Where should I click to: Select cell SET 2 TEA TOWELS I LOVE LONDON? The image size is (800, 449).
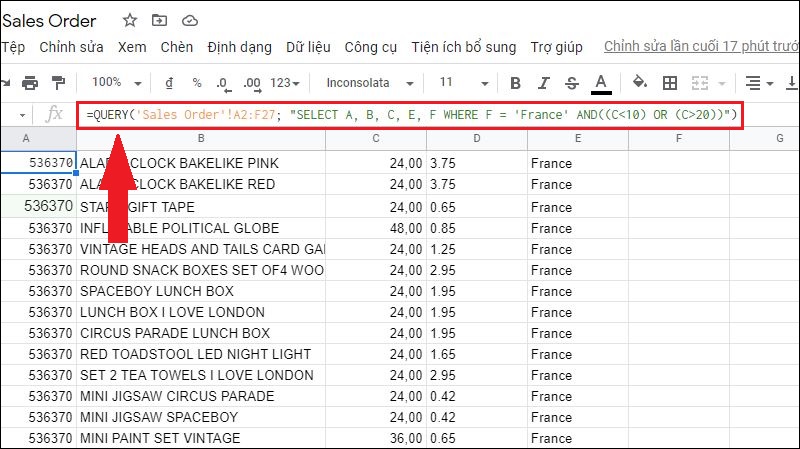coord(201,375)
